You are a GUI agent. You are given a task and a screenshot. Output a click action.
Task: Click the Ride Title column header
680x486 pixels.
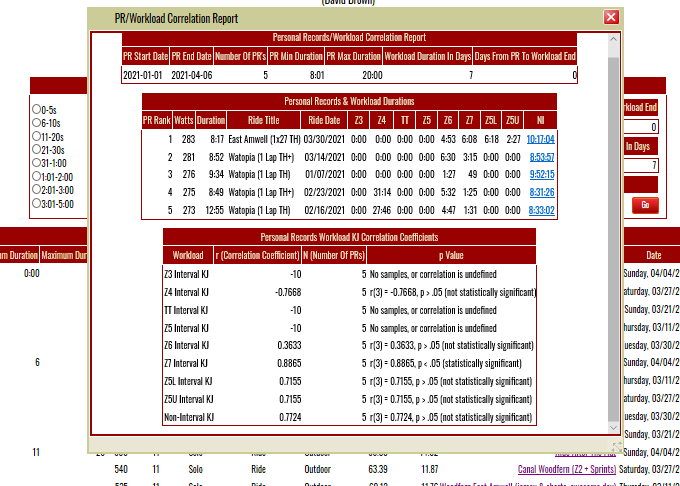(264, 120)
